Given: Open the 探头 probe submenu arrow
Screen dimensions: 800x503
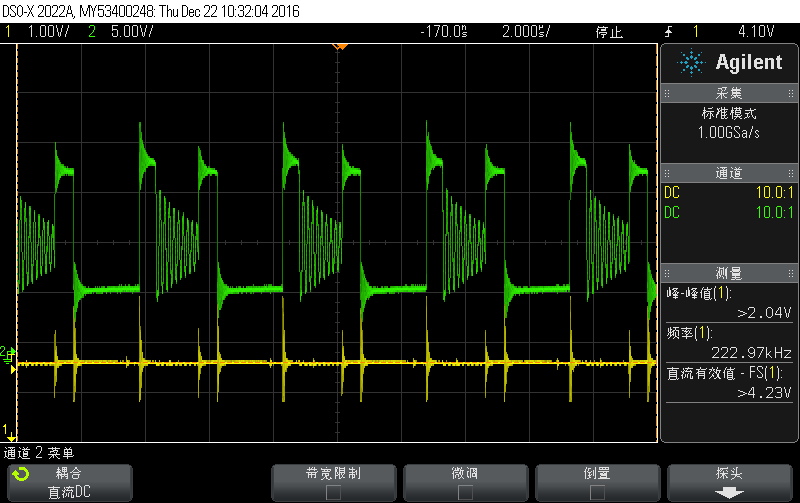Looking at the screenshot, I should pos(729,493).
